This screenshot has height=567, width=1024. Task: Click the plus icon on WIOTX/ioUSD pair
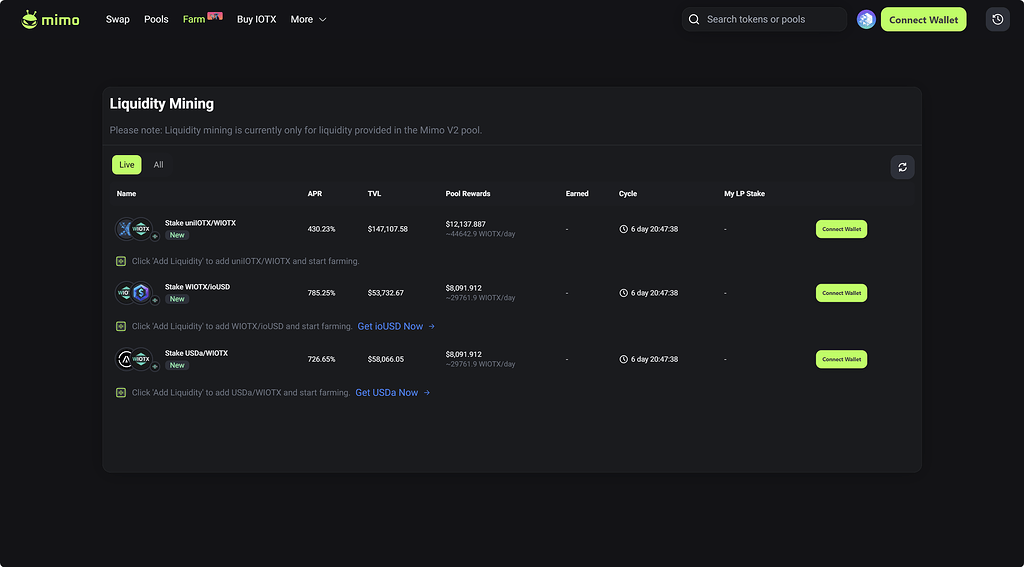click(x=155, y=300)
